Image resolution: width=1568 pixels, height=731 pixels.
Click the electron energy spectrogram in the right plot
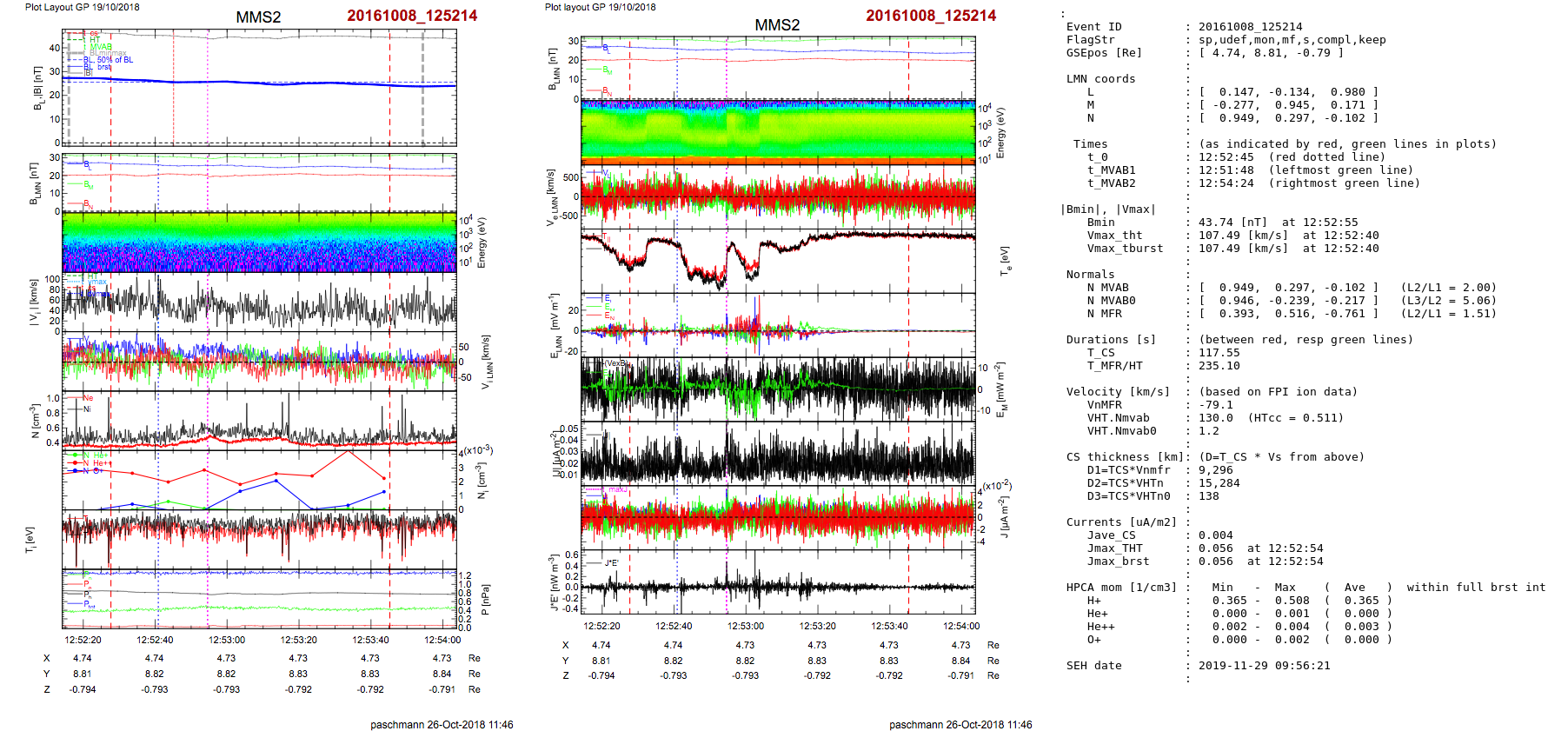point(777,132)
